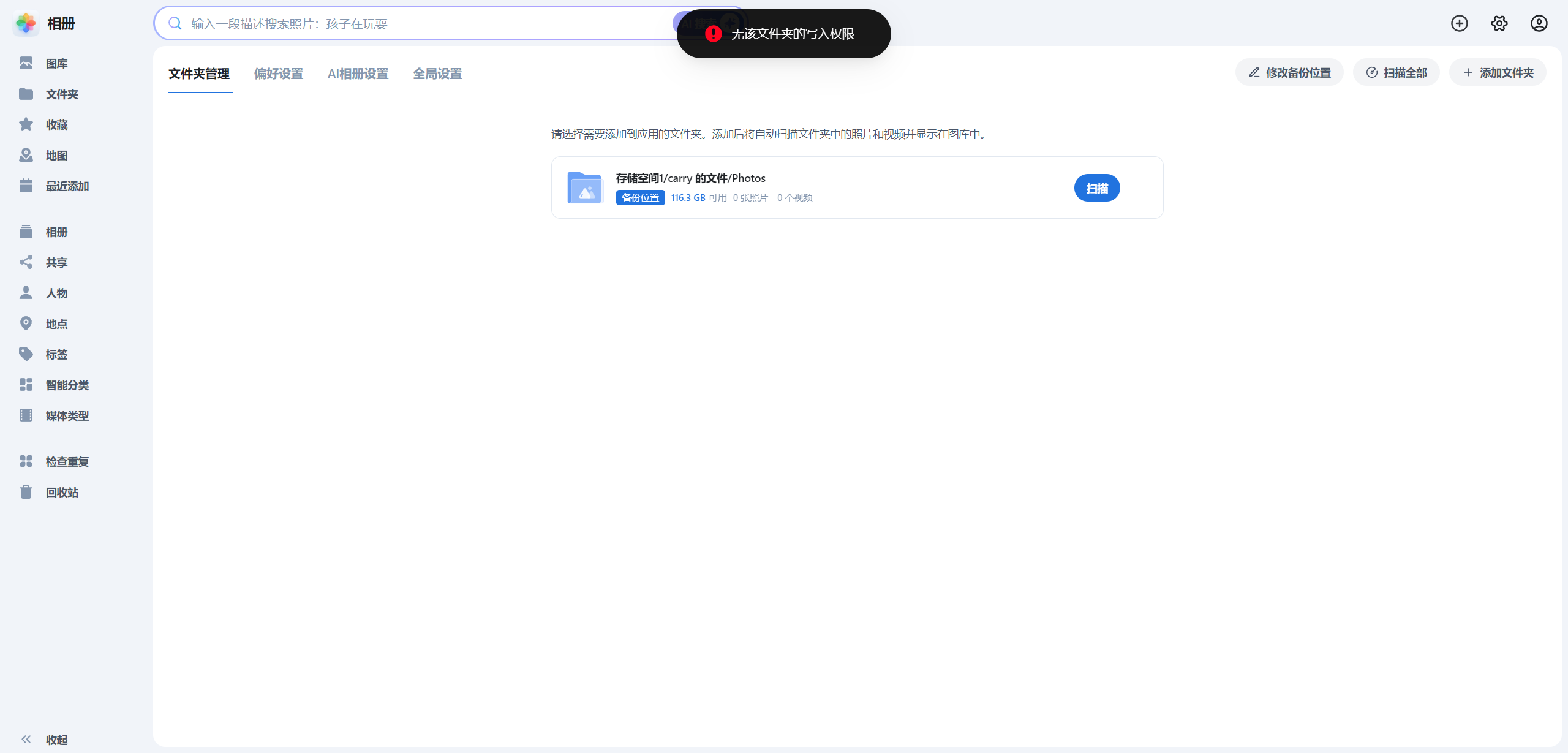Open the 地图 map sidebar icon
This screenshot has width=1568, height=753.
[x=26, y=155]
